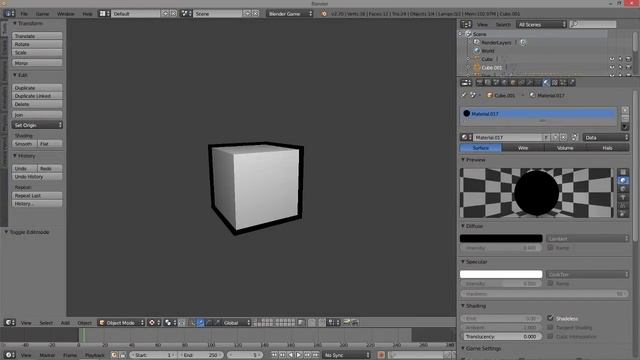Toggle the Tangent Shading checkbox
This screenshot has width=640, height=360.
click(550, 327)
